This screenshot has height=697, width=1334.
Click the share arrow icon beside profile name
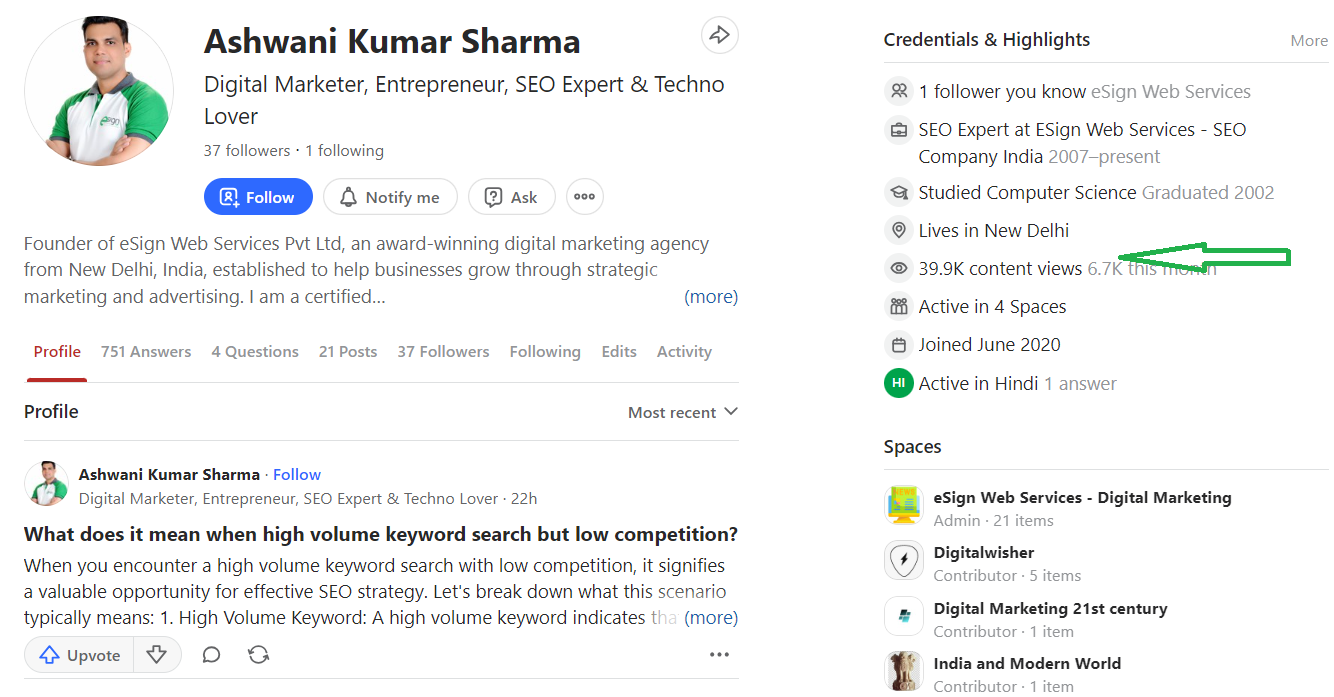point(719,36)
